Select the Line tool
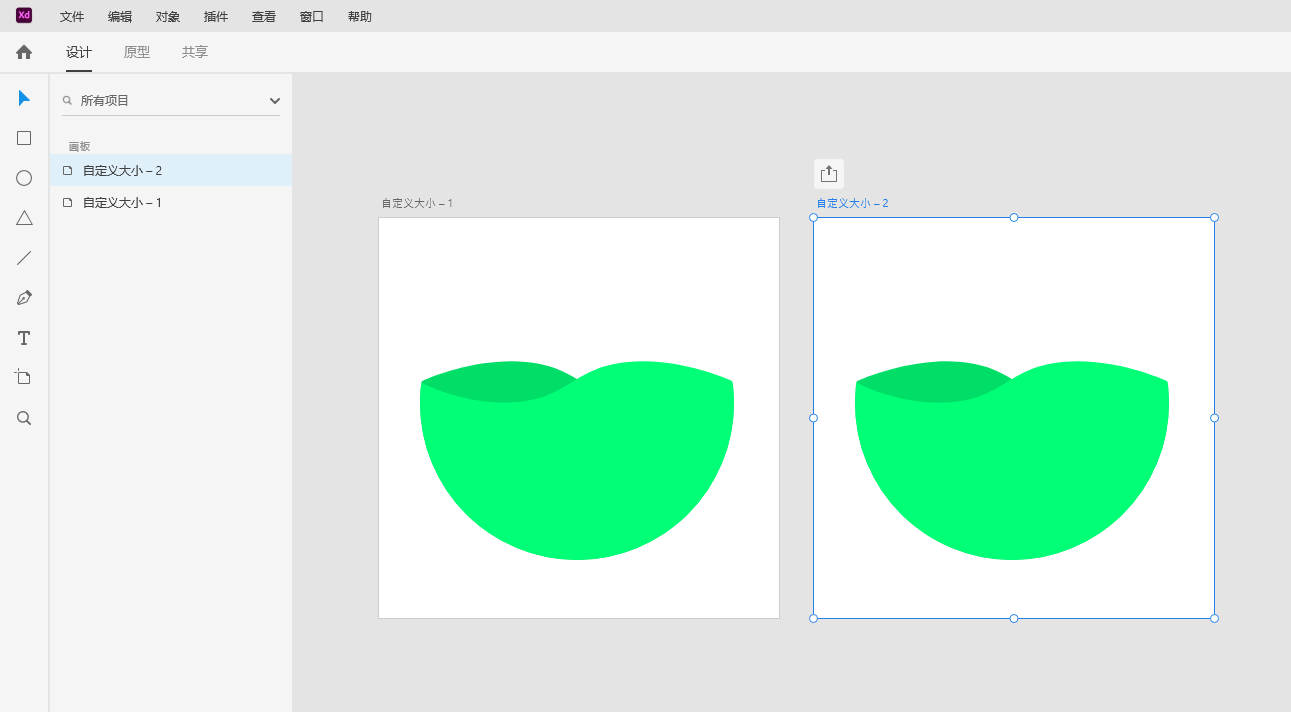Screen dimensions: 1291x712 point(24,258)
